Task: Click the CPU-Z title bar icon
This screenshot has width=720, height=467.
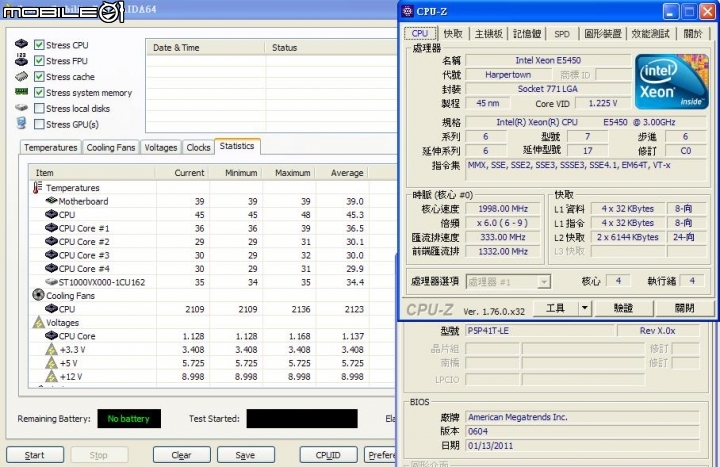Action: click(x=407, y=11)
